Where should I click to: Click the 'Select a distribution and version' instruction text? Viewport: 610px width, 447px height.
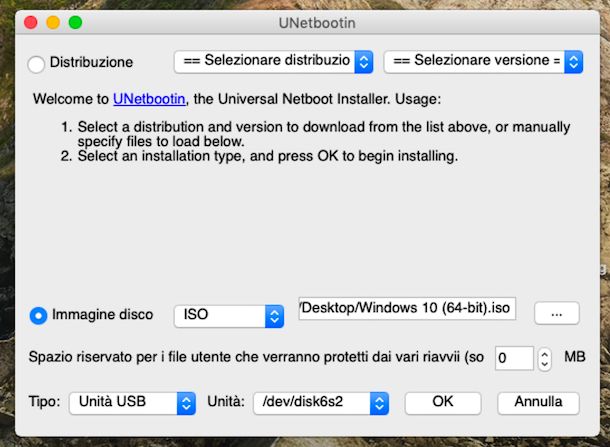tap(324, 134)
